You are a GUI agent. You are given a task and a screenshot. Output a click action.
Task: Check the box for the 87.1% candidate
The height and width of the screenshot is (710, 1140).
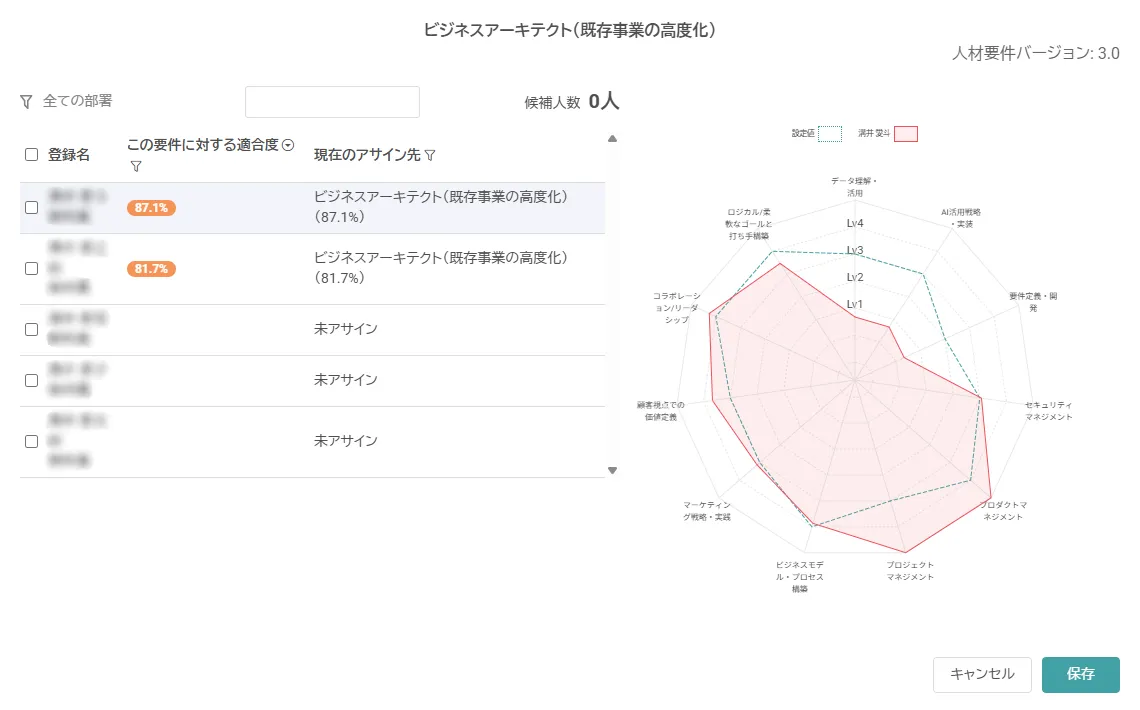click(x=31, y=208)
